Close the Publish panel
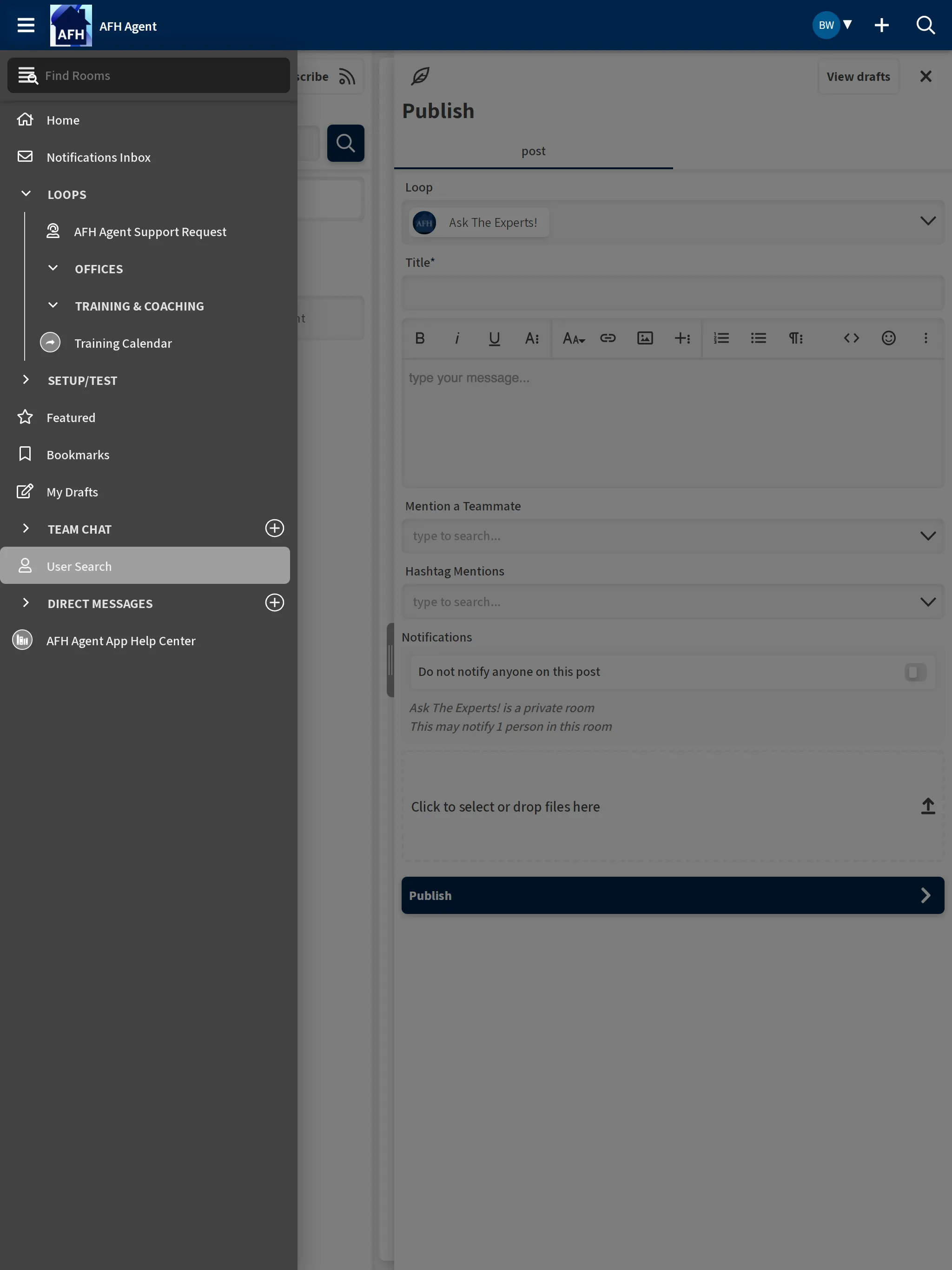 click(926, 76)
